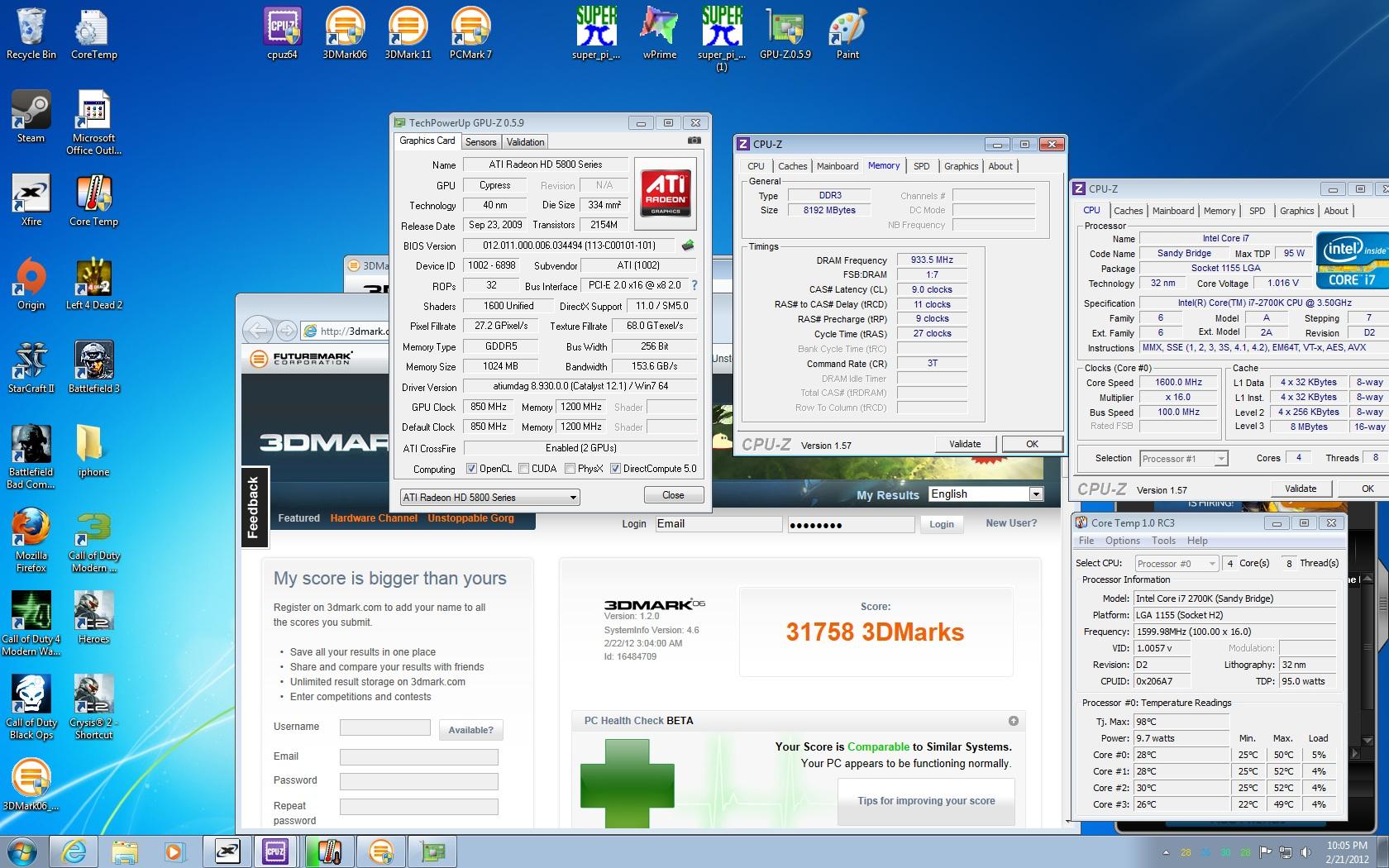Viewport: 1389px width, 868px height.
Task: Click the My Results link
Action: (887, 495)
